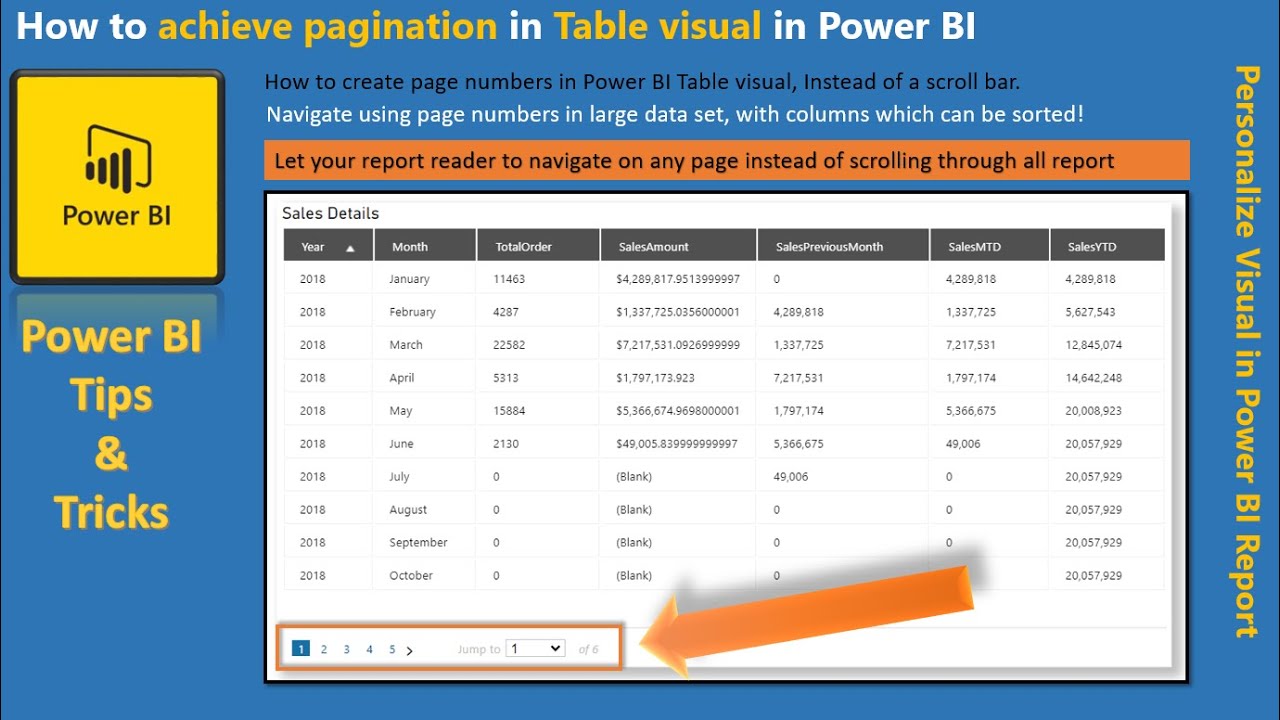Click TotalOrder value "22582"
The image size is (1280, 720).
point(509,345)
